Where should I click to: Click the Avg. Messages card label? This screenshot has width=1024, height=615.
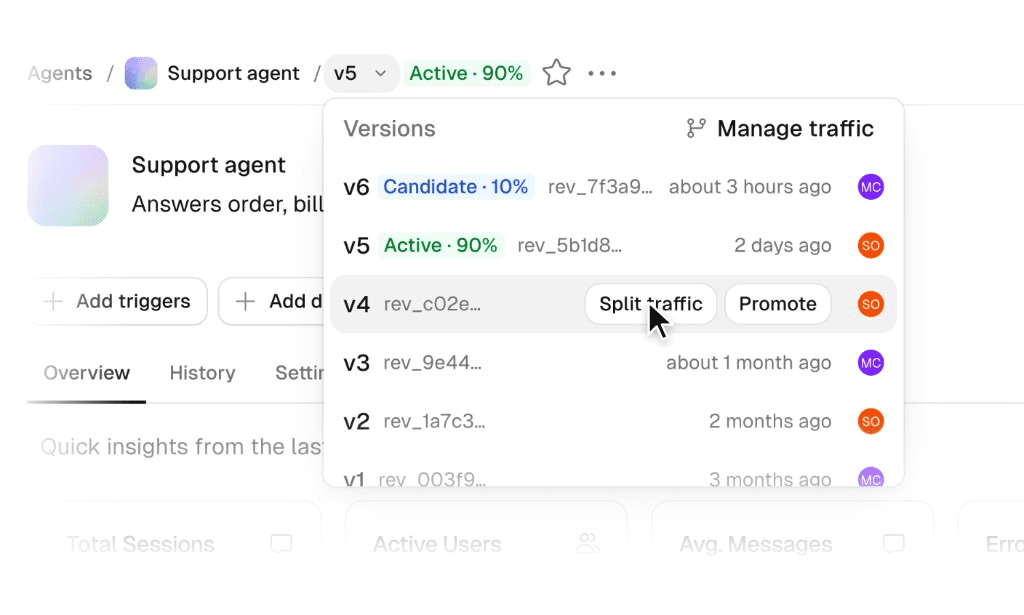756,544
